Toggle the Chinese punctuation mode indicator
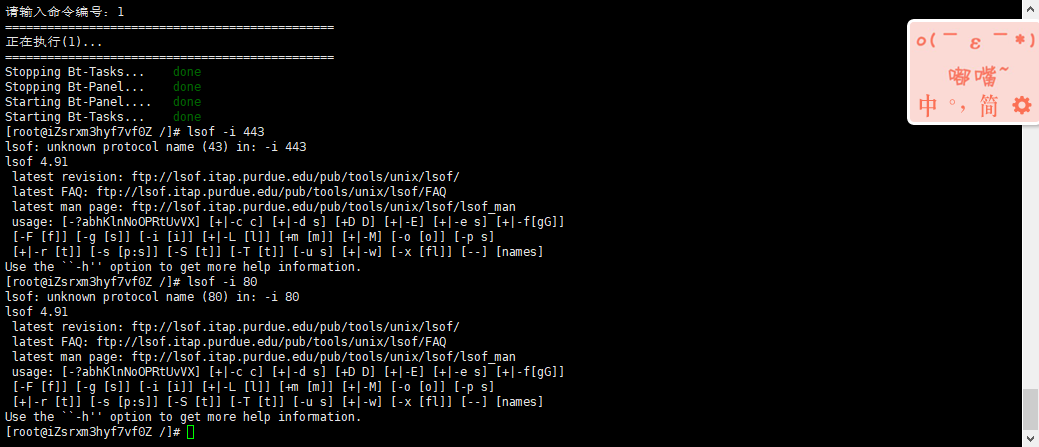Screen dimensions: 1039x447 pyautogui.click(x=957, y=105)
